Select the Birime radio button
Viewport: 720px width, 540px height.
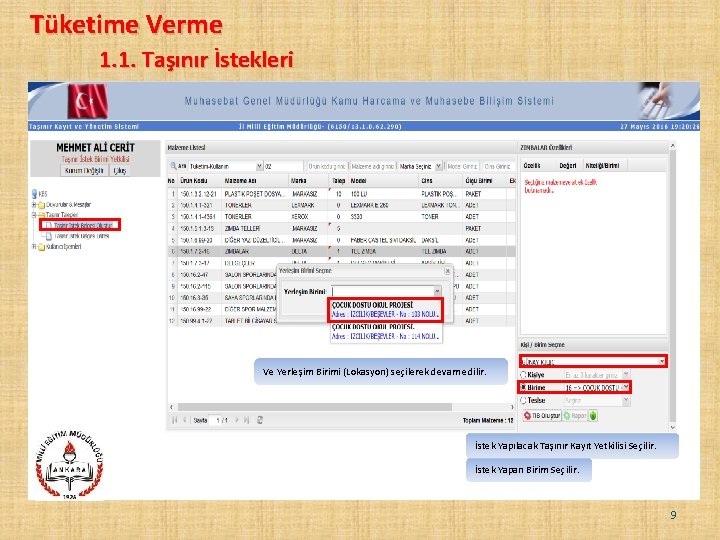[523, 388]
